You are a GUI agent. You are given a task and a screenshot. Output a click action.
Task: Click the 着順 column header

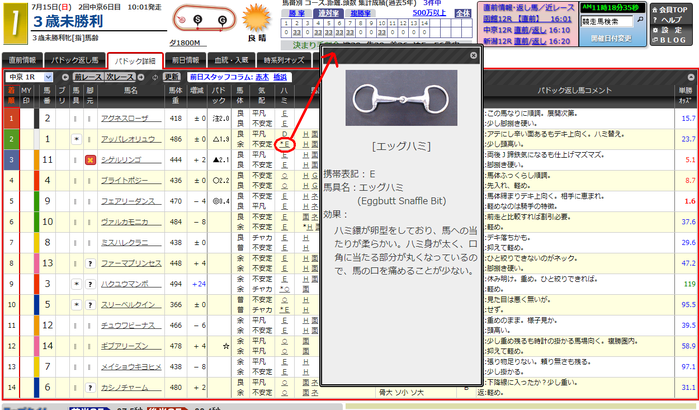pyautogui.click(x=11, y=95)
